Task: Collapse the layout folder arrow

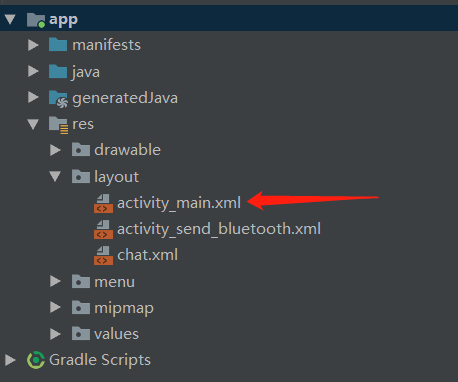Action: click(55, 176)
